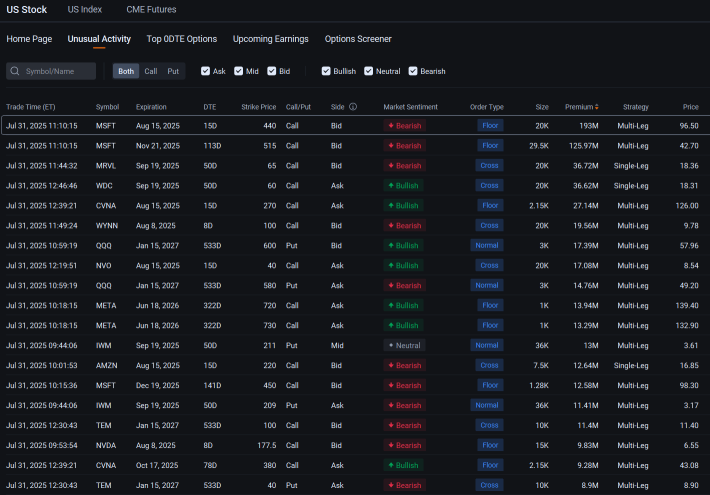This screenshot has height=495, width=710.
Task: Click the META symbol in 730 strike row
Action: pos(106,326)
